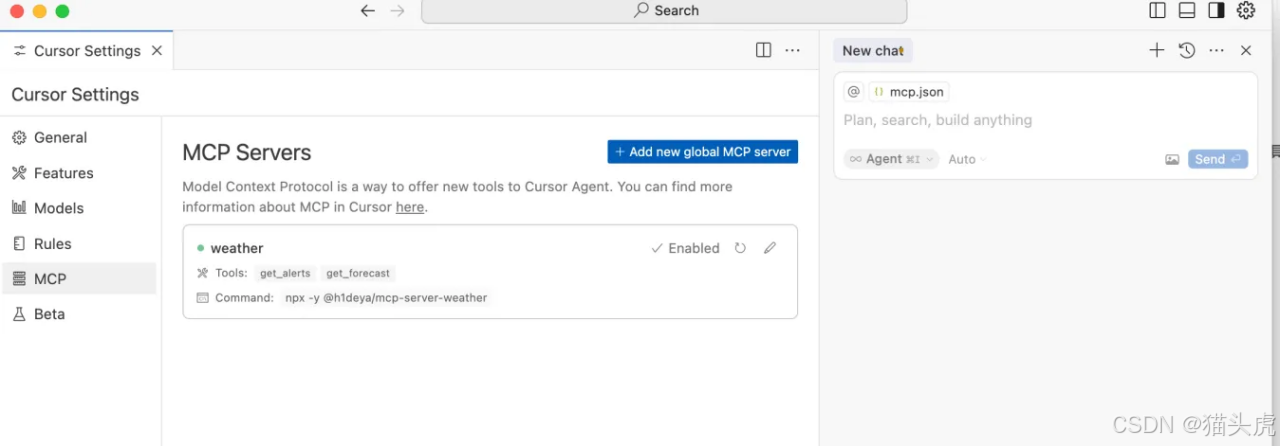Select the MCP settings section

pos(79,279)
